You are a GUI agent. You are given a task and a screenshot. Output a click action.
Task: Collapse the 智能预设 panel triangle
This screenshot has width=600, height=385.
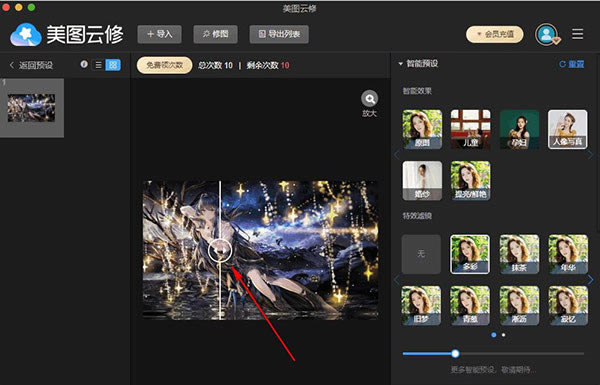[x=401, y=64]
